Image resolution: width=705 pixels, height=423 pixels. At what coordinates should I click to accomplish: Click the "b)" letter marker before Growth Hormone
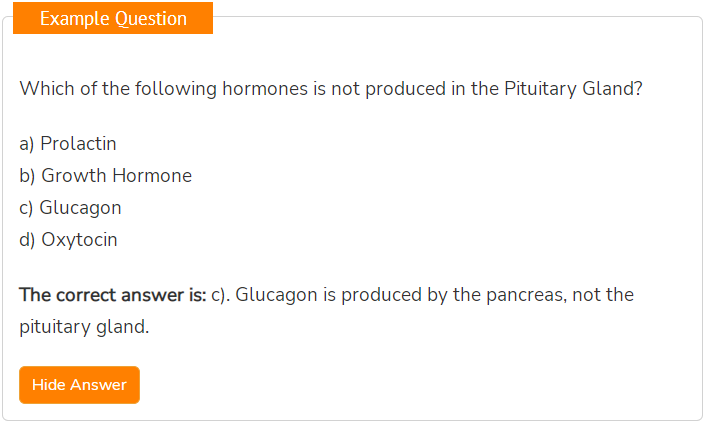pyautogui.click(x=27, y=176)
